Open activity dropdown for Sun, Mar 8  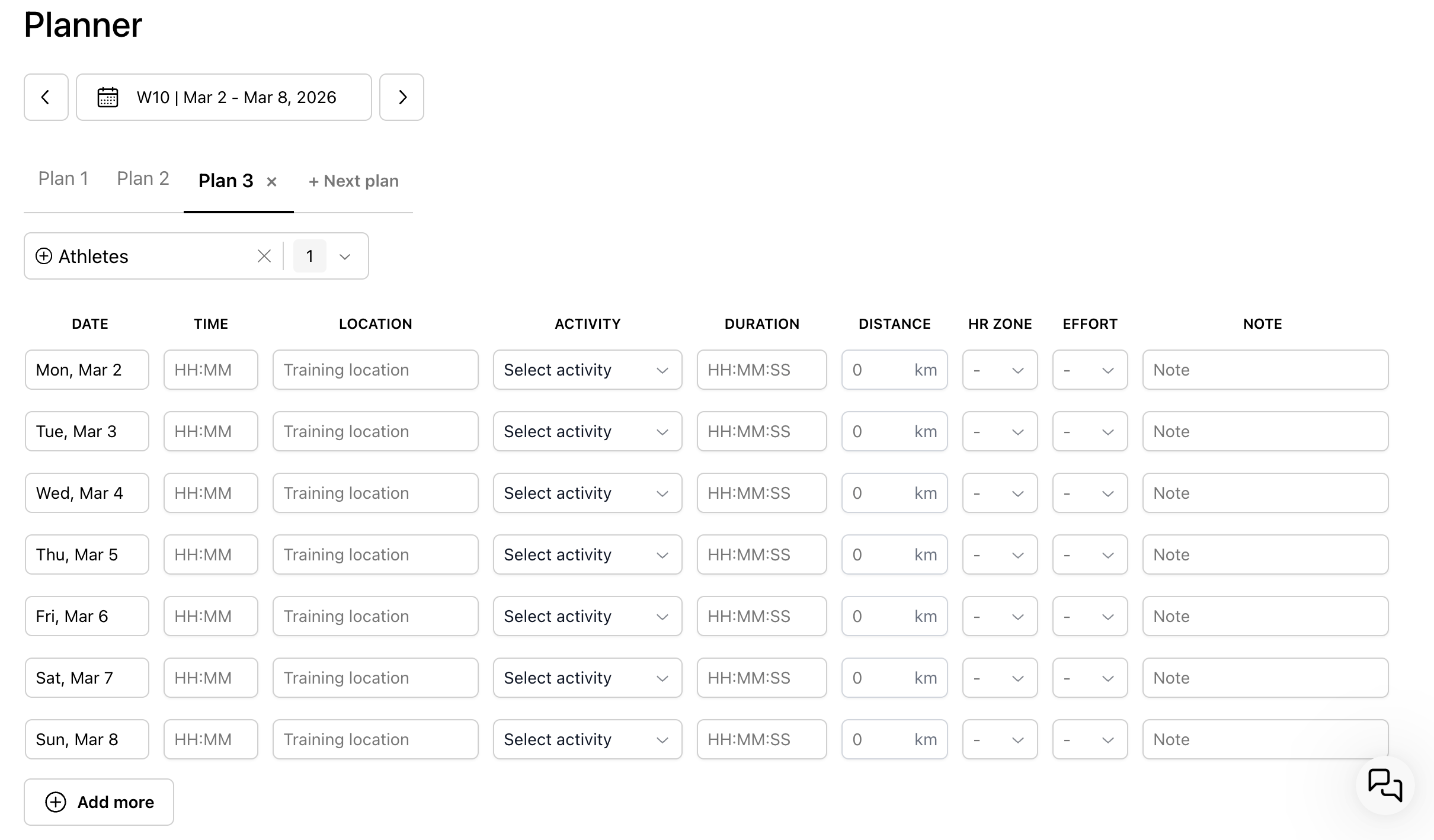(588, 739)
